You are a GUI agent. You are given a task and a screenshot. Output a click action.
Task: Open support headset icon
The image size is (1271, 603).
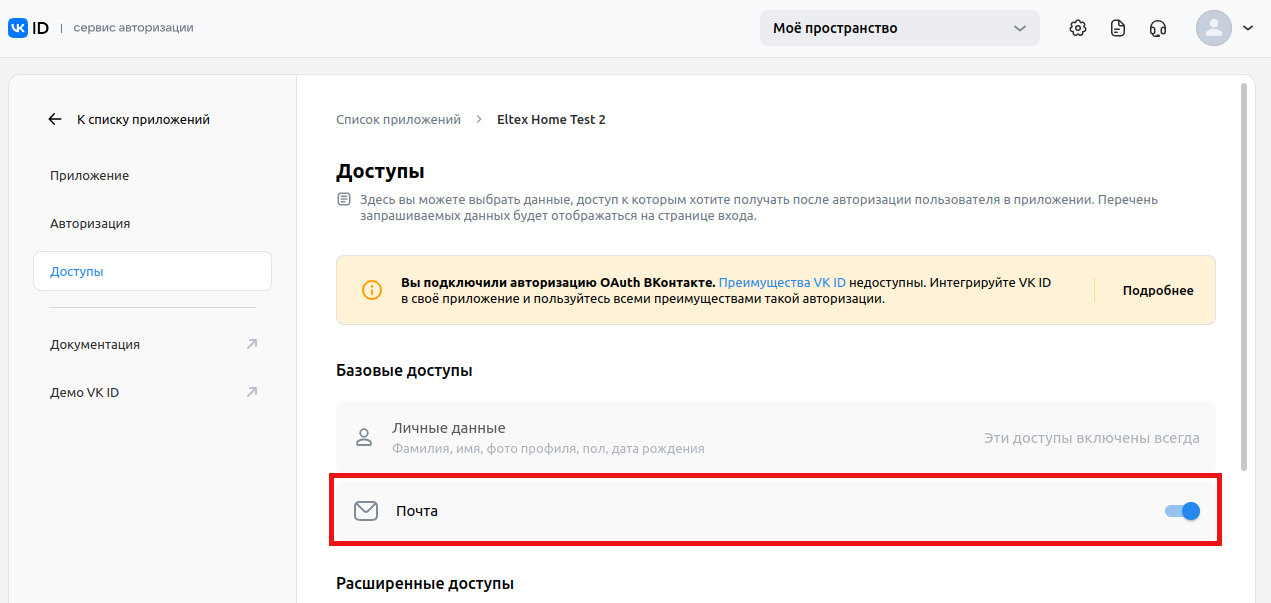click(1159, 28)
